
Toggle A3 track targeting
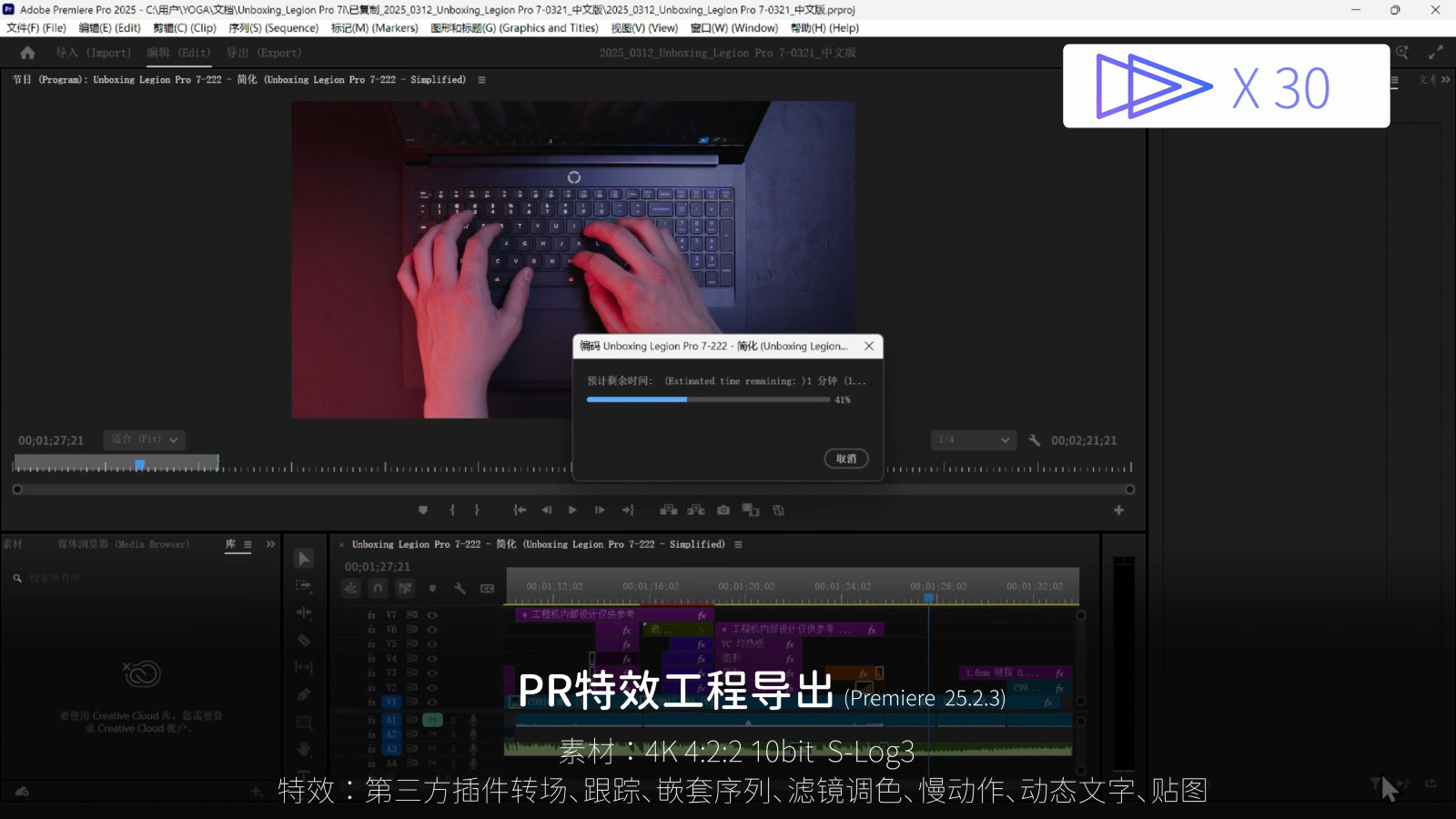(x=391, y=749)
